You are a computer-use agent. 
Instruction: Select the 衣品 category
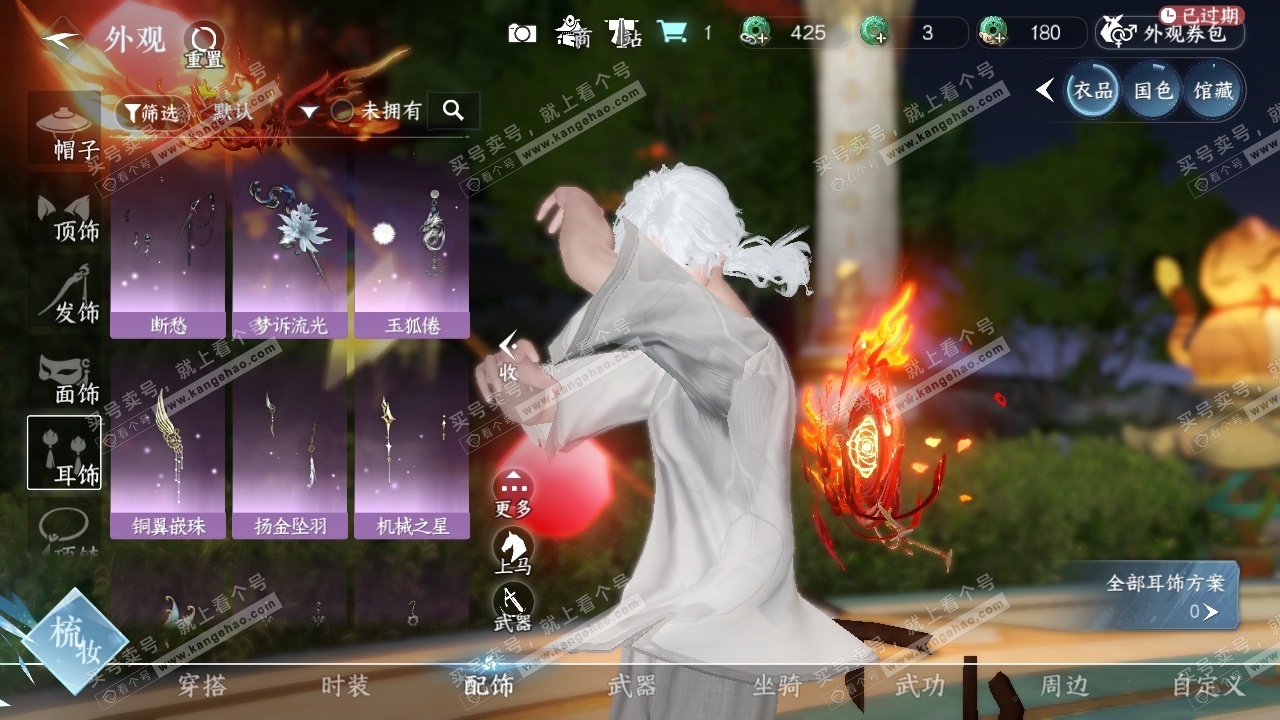[x=1092, y=91]
